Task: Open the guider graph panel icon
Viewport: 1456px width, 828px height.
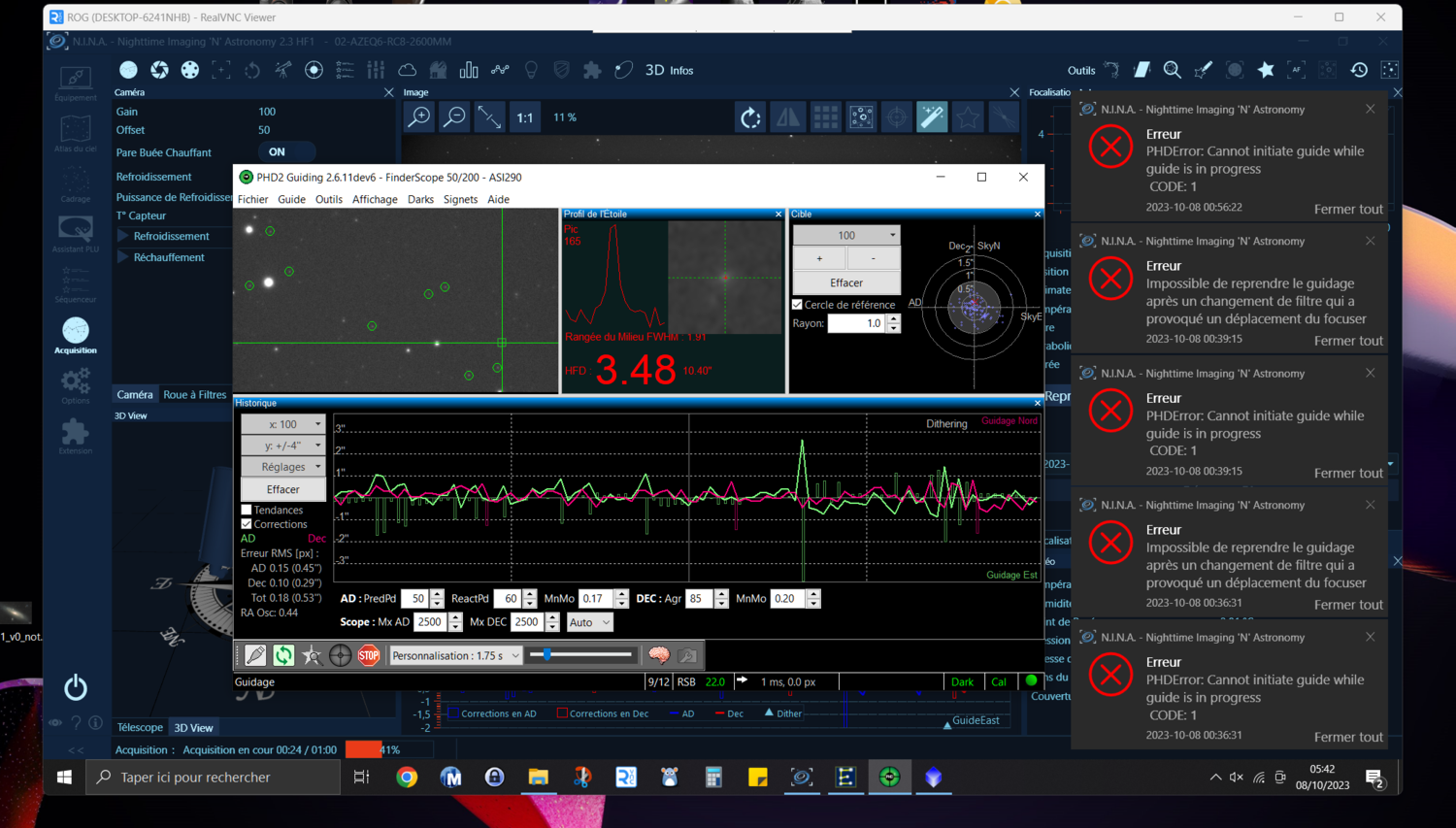Action: tap(500, 70)
